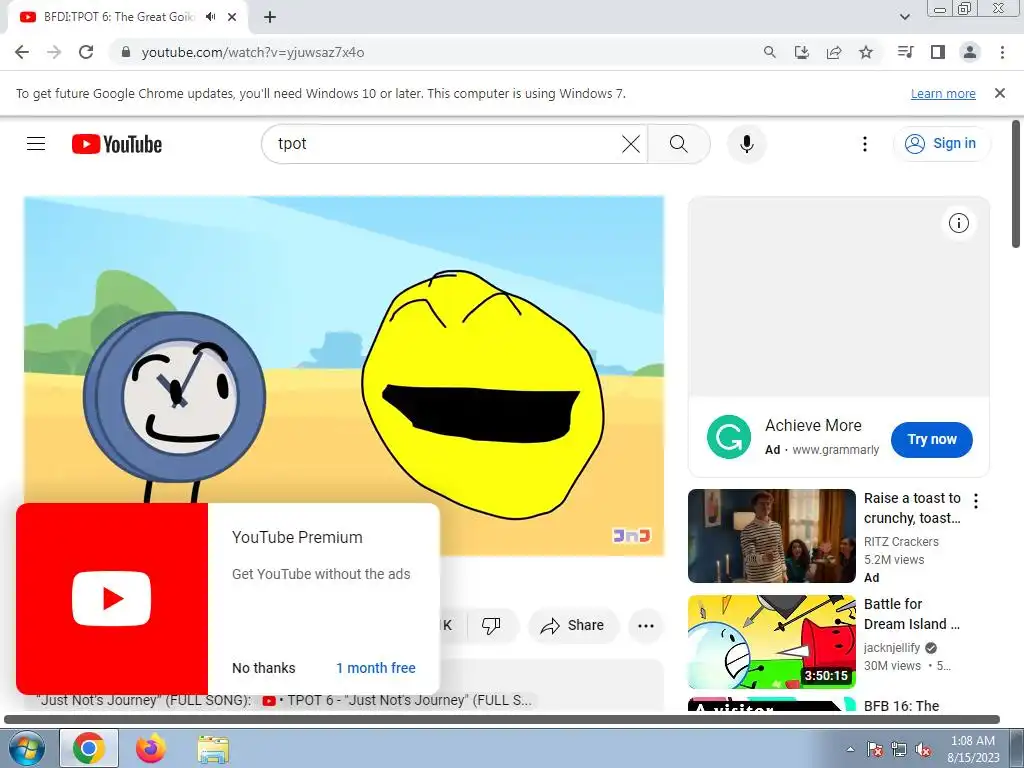Open the YouTube hamburger guide menu
The height and width of the screenshot is (768, 1024).
(x=36, y=144)
